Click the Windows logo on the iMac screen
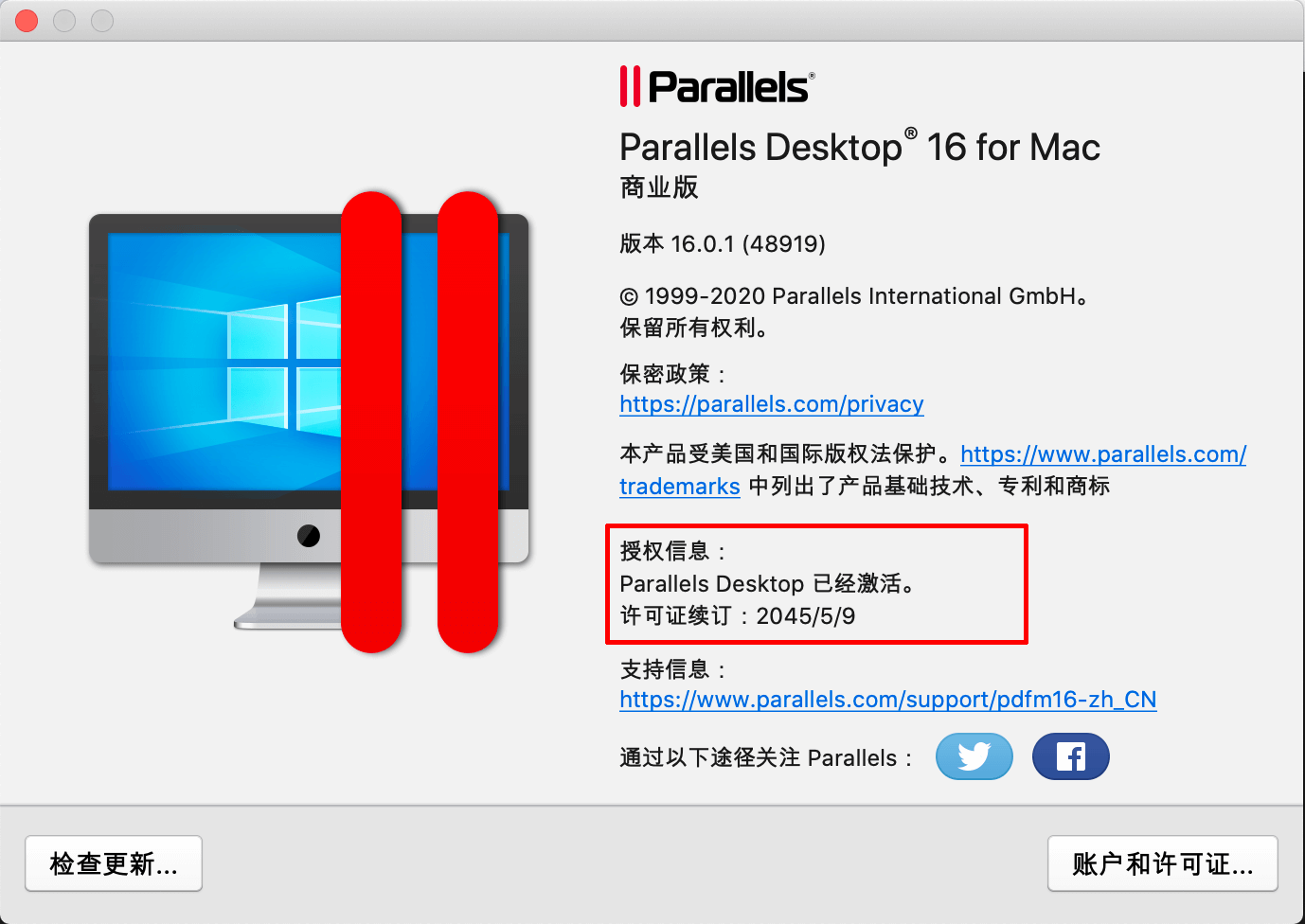 [284, 364]
